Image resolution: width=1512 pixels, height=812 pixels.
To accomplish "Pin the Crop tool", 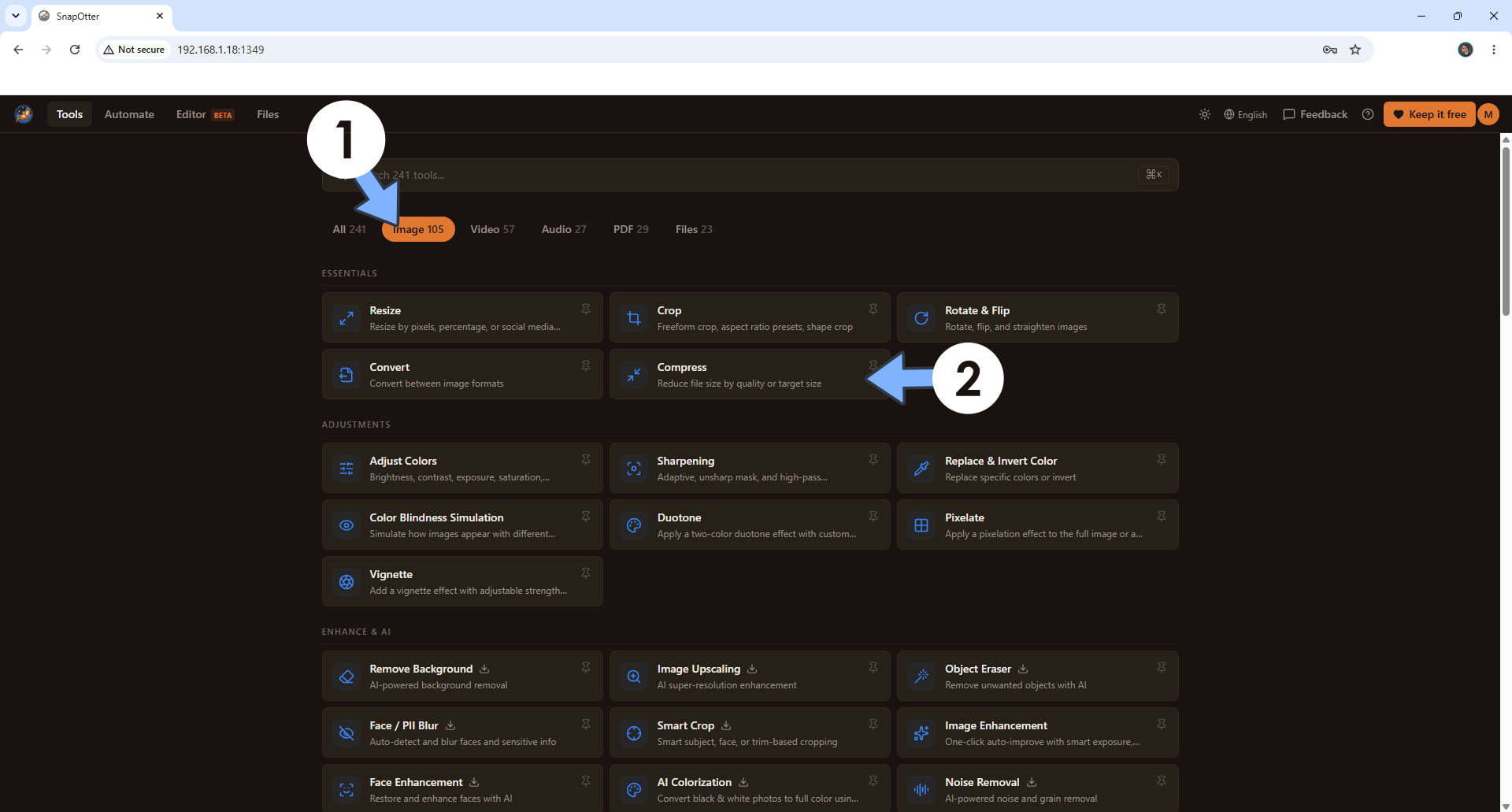I will (873, 310).
